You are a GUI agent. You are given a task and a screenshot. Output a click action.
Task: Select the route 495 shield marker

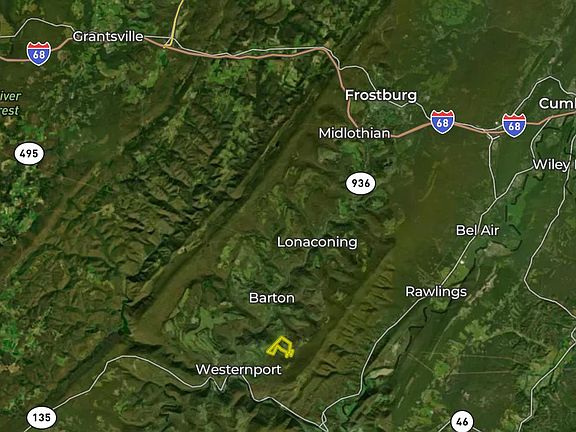click(29, 154)
